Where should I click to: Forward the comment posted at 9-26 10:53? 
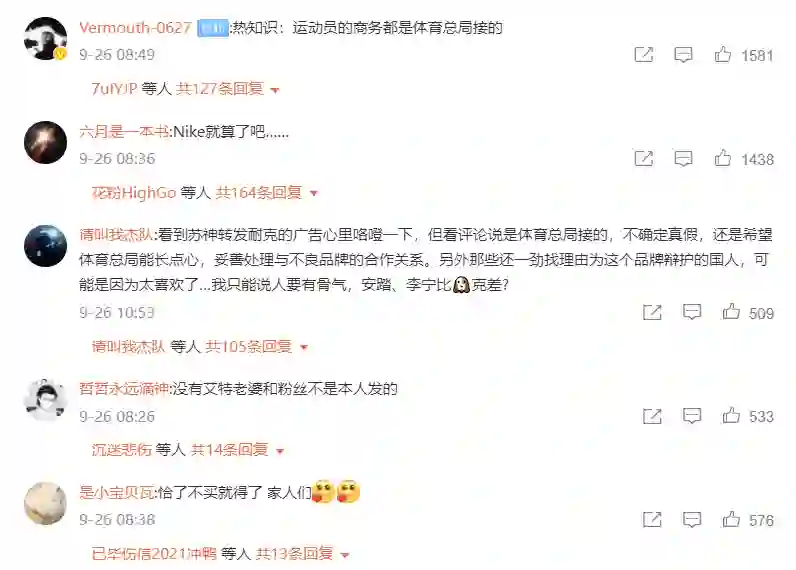[x=652, y=312]
